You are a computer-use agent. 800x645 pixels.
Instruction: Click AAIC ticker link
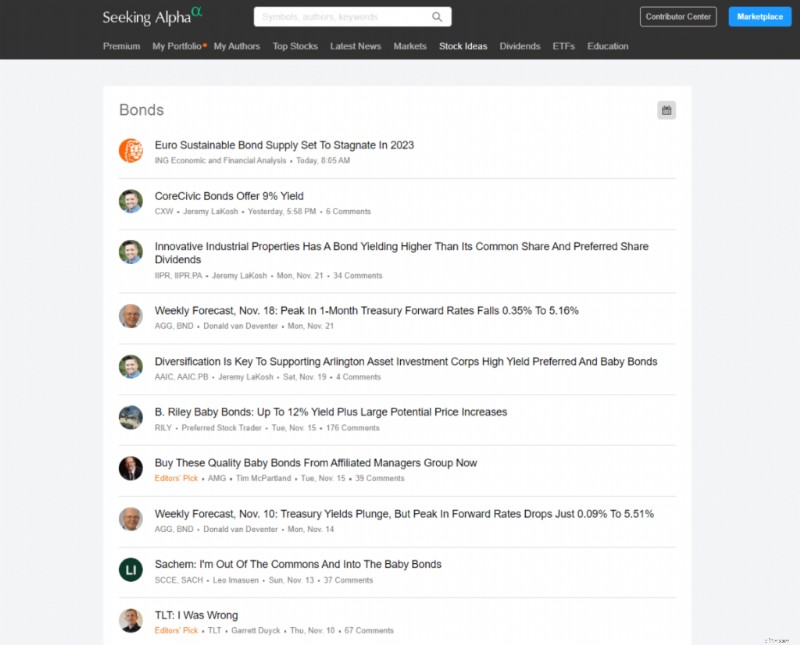163,377
